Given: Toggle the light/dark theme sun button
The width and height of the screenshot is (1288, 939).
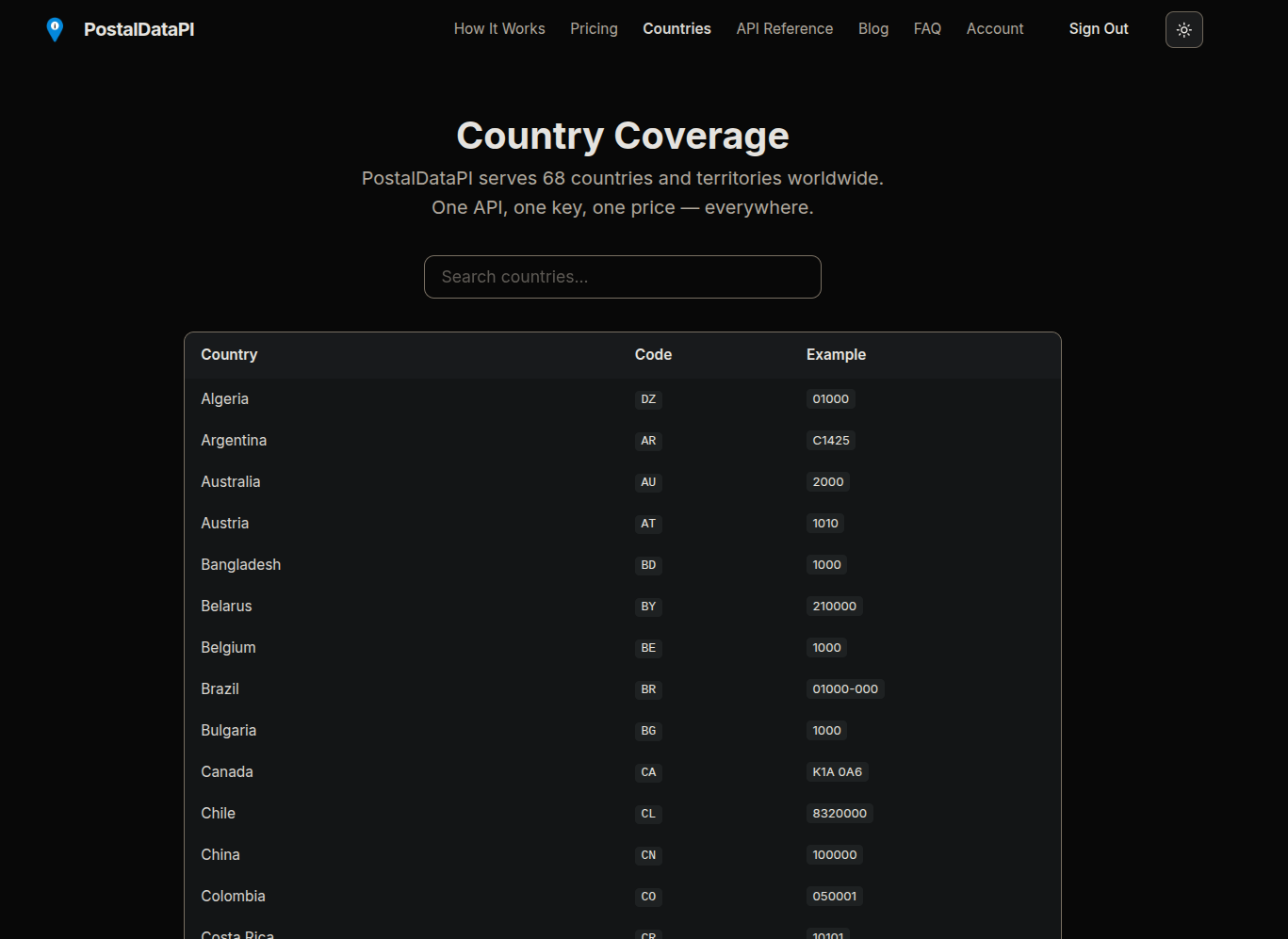Looking at the screenshot, I should [x=1183, y=29].
